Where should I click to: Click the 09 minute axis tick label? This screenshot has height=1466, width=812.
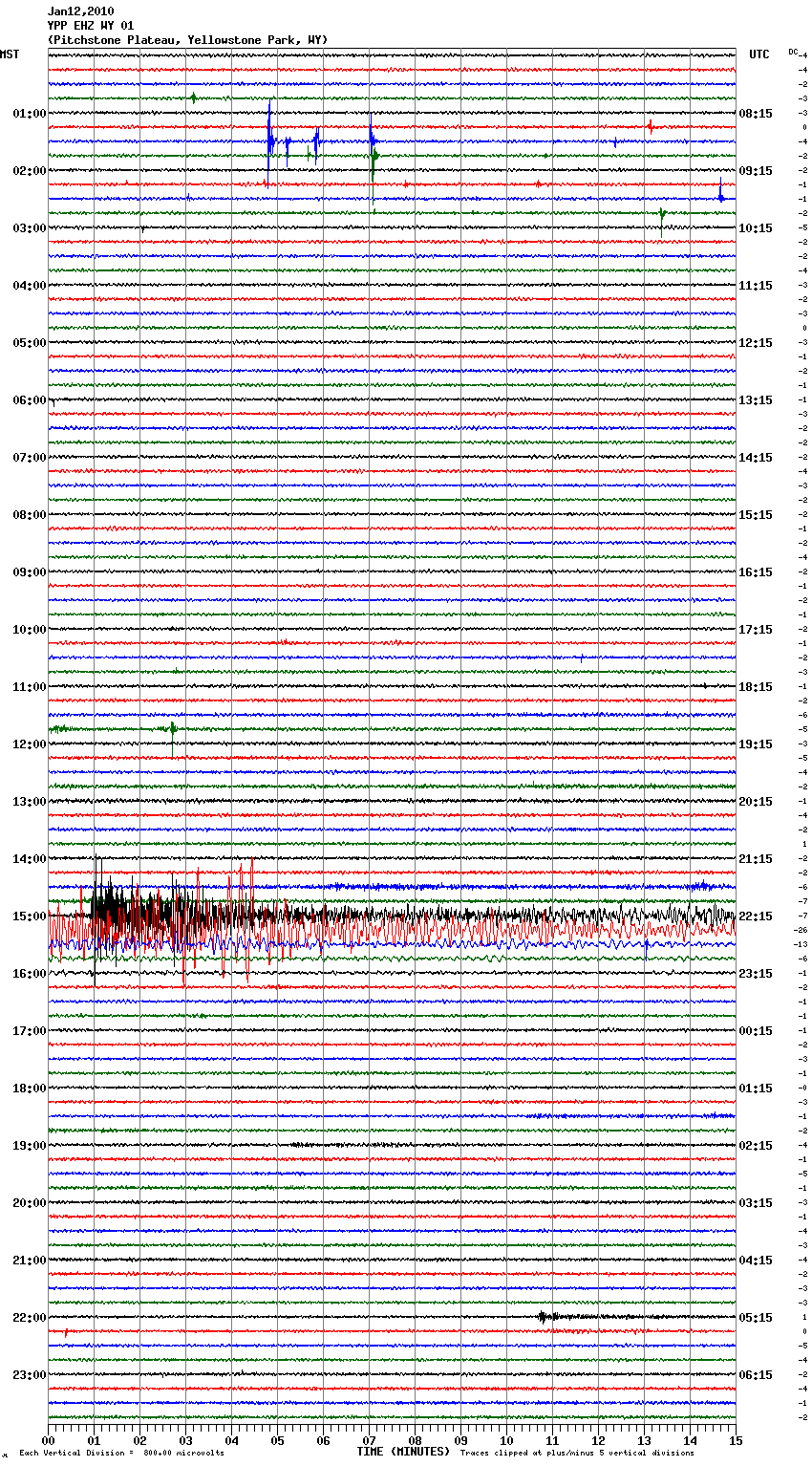point(460,1440)
